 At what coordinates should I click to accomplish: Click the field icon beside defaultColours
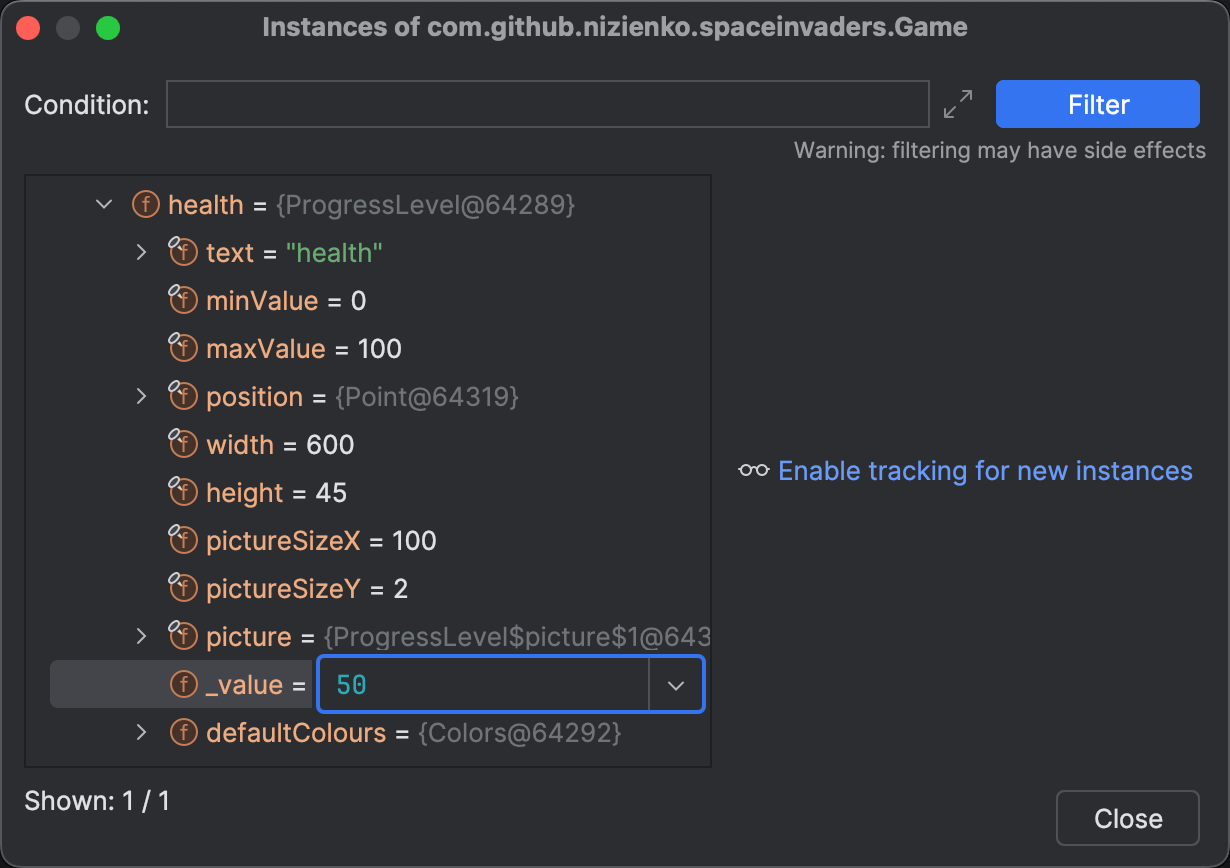pyautogui.click(x=184, y=733)
